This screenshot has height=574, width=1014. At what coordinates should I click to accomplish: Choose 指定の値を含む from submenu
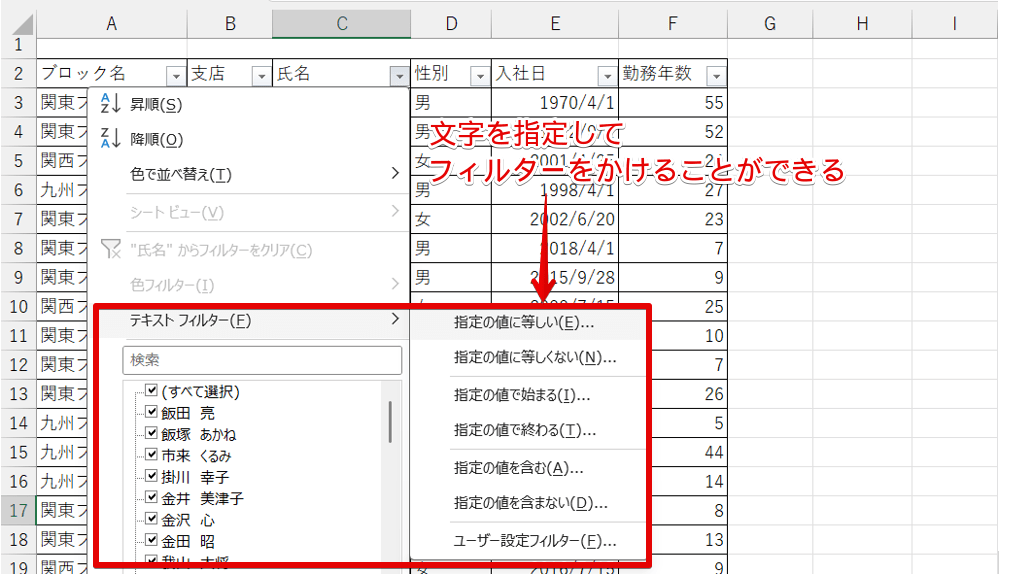pyautogui.click(x=518, y=467)
